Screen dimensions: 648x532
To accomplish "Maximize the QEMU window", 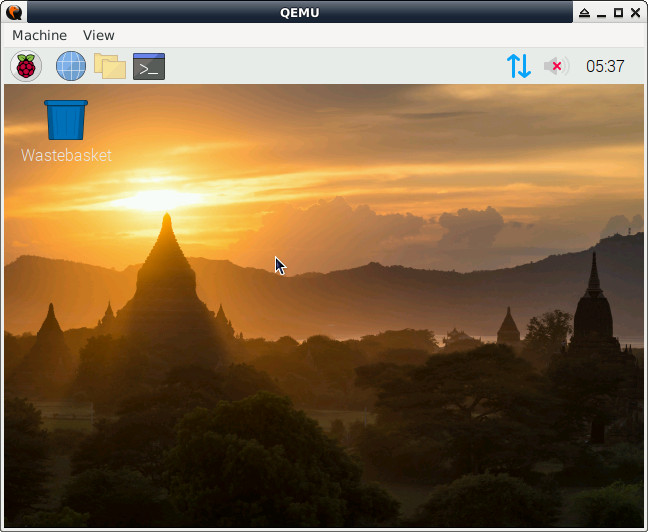I will (x=618, y=13).
